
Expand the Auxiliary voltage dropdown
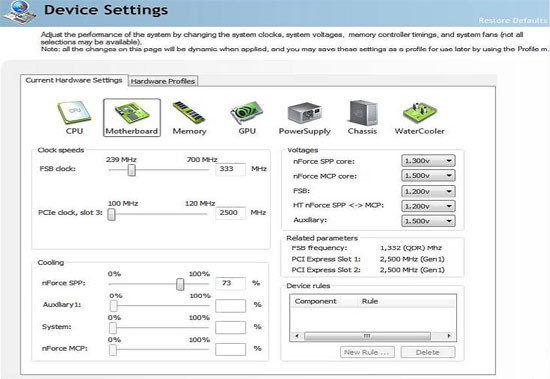(428, 221)
